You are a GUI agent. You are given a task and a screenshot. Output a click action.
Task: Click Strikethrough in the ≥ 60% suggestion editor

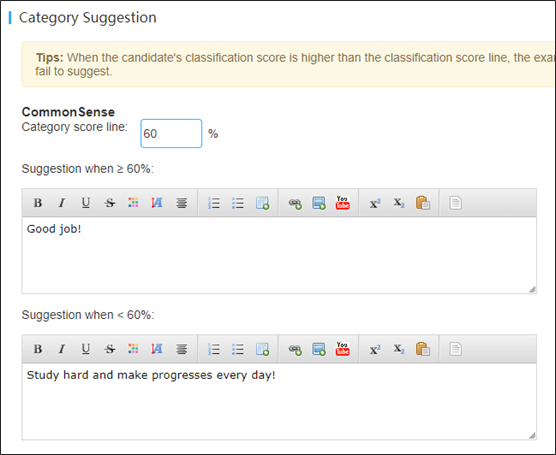110,203
